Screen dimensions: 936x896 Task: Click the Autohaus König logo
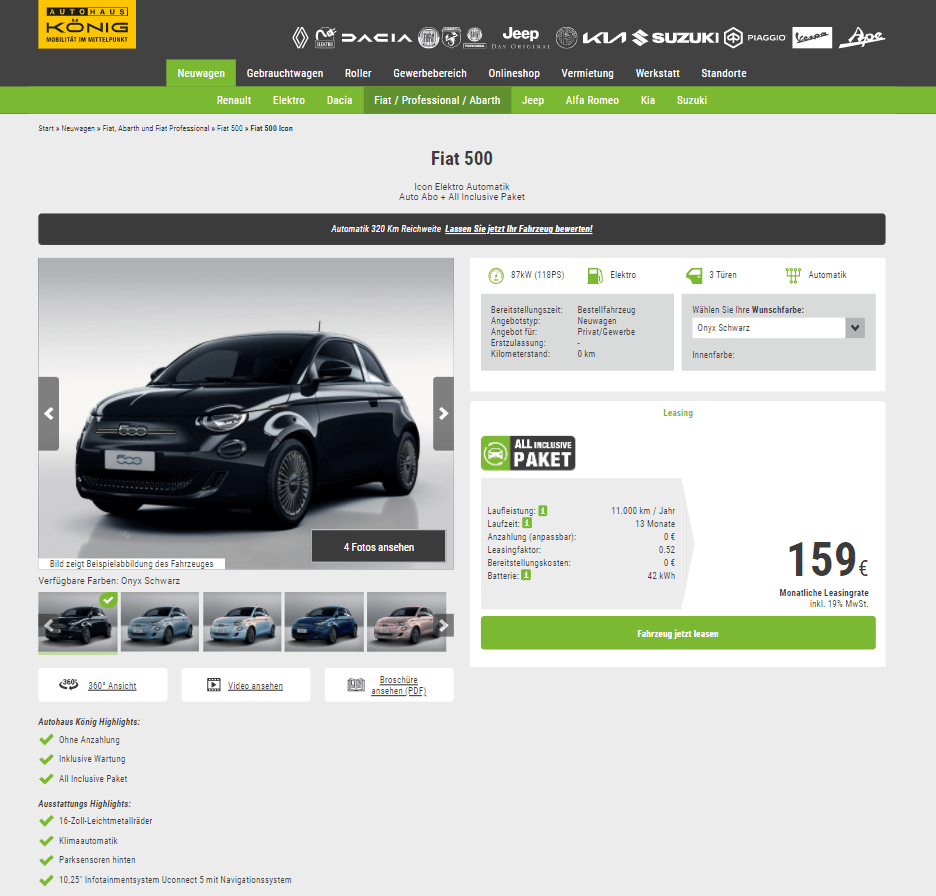[87, 24]
